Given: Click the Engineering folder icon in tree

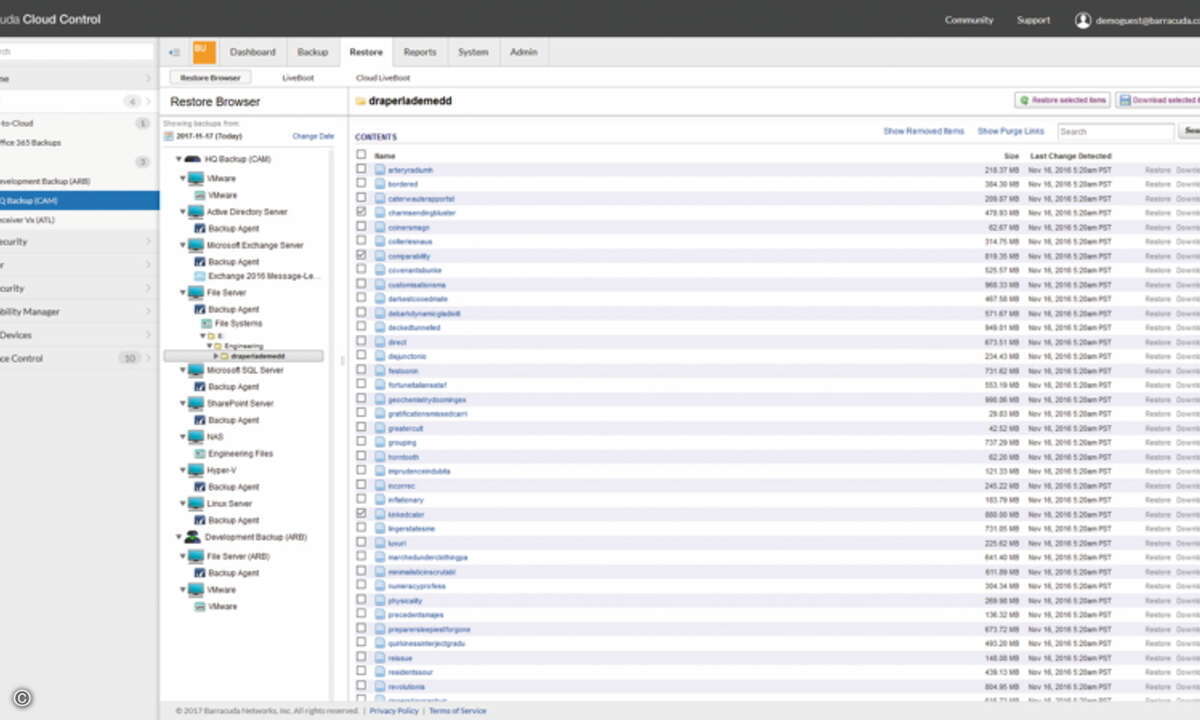Looking at the screenshot, I should (x=218, y=346).
